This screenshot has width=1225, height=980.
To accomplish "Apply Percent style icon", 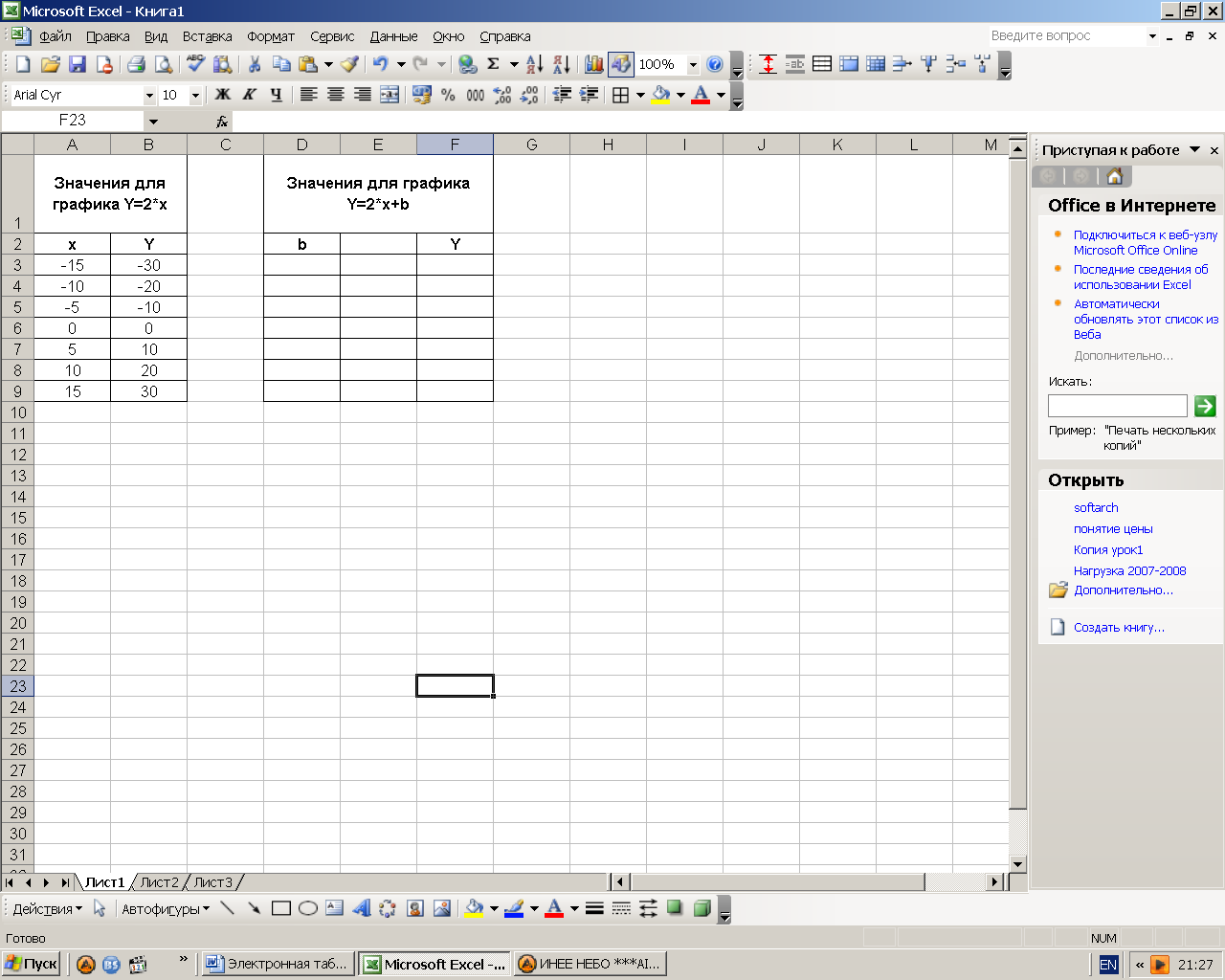I will pyautogui.click(x=448, y=95).
